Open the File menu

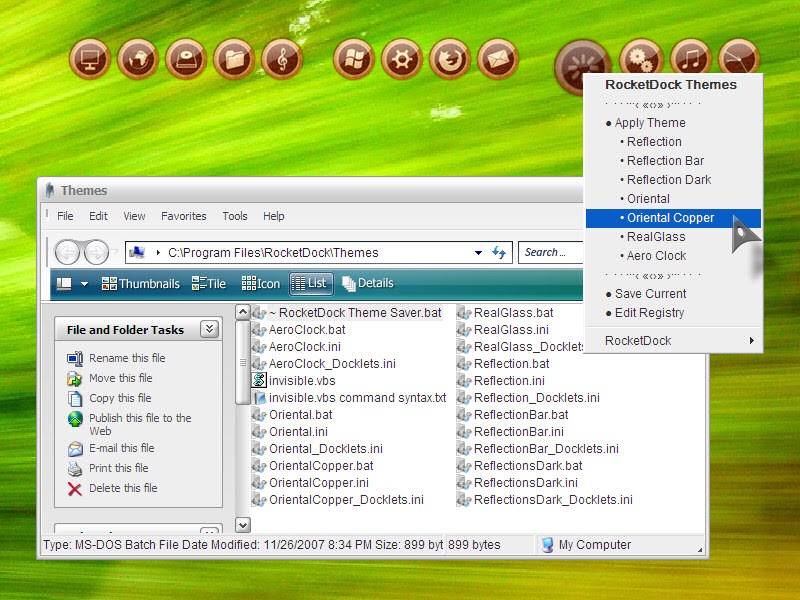[x=65, y=216]
